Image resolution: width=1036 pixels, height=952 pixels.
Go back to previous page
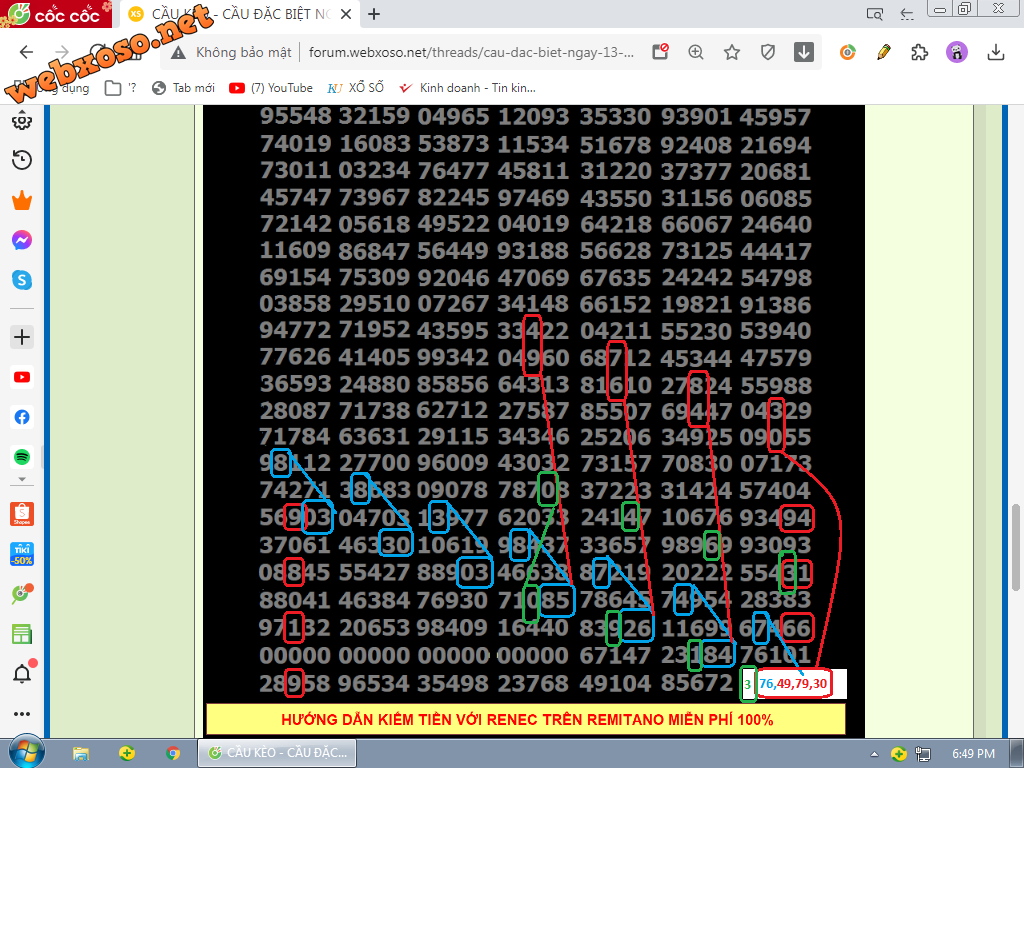[x=26, y=53]
